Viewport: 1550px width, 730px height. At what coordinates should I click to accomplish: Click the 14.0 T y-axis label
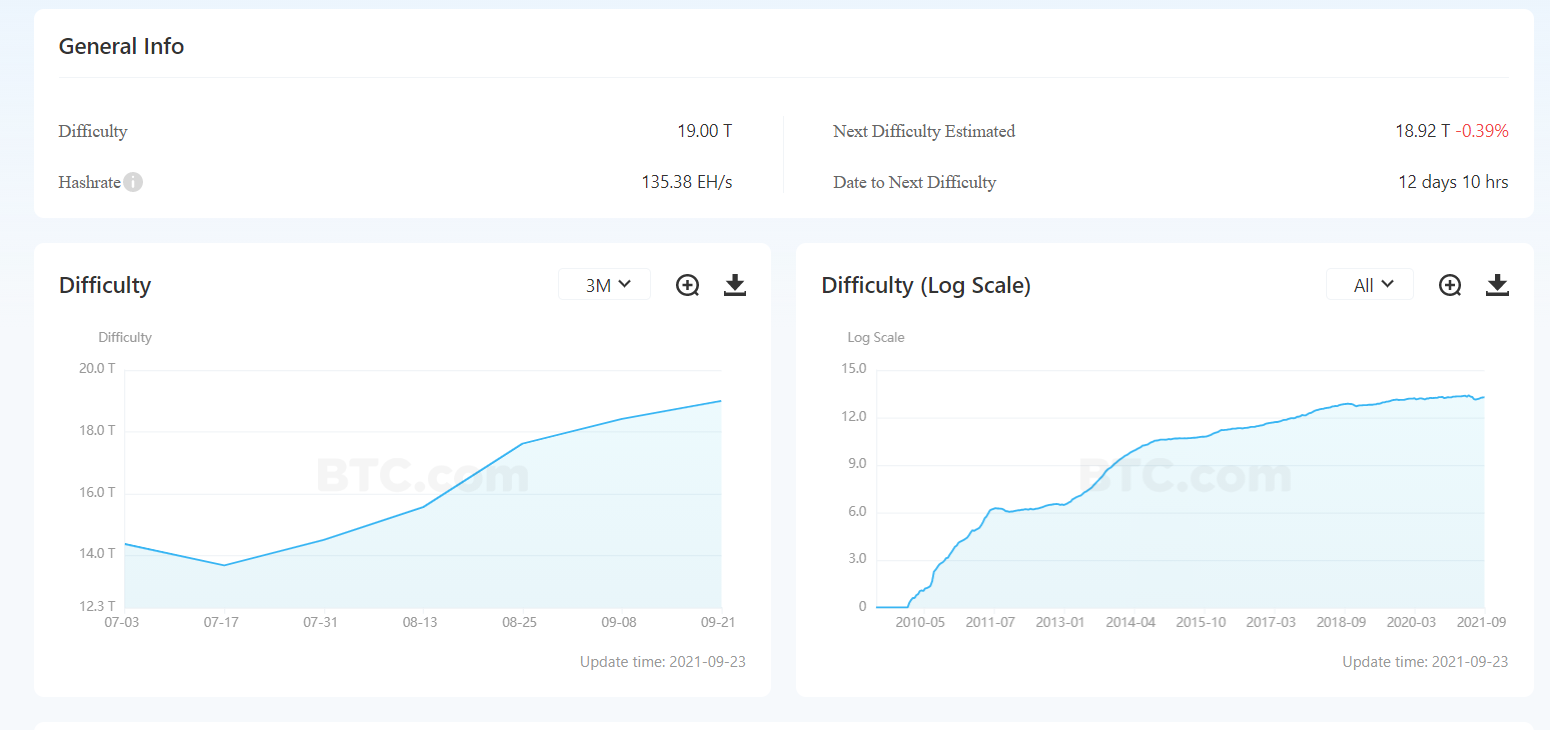coord(97,553)
